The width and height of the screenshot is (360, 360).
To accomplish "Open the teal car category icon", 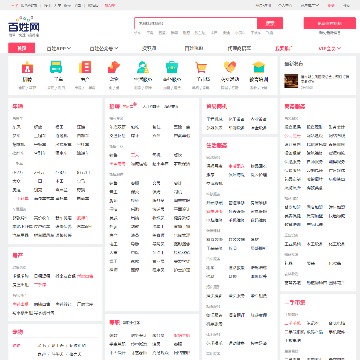I will coord(56,67).
